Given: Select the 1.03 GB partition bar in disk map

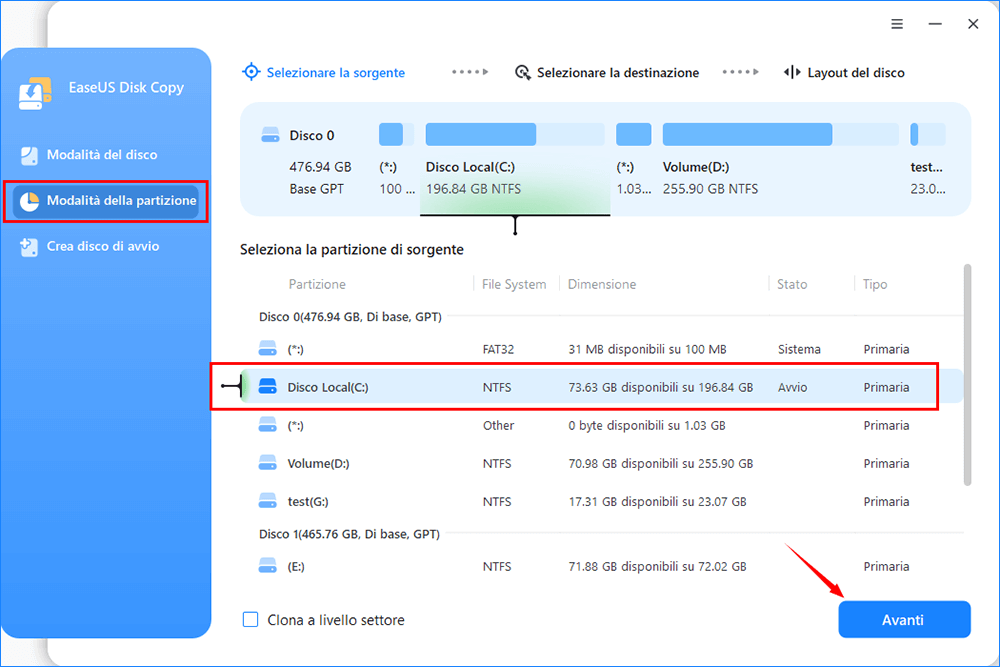Looking at the screenshot, I should (x=633, y=135).
